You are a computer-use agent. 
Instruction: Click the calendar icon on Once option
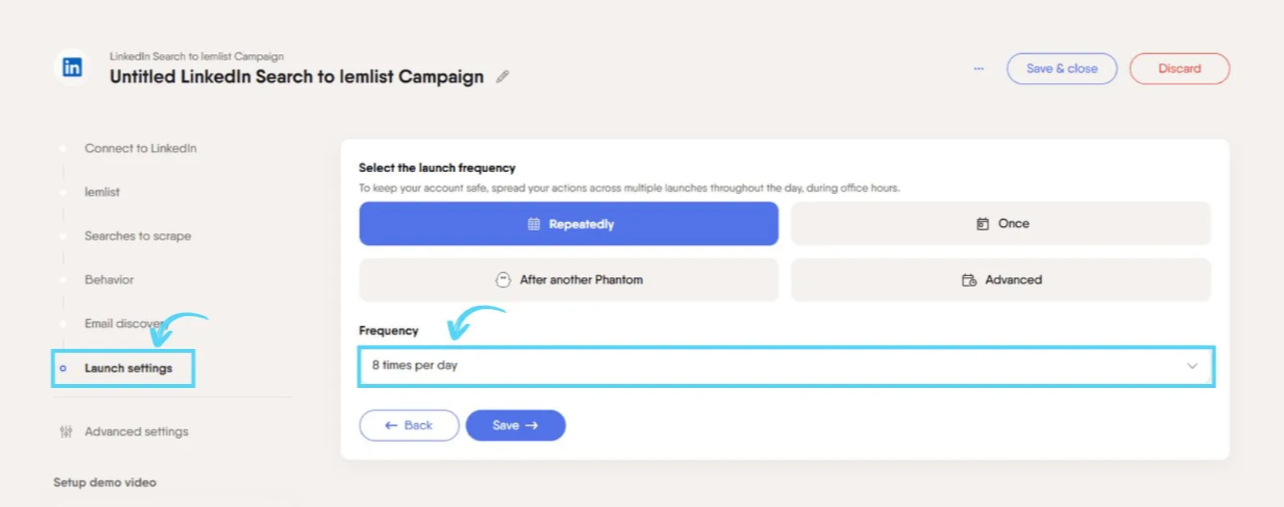click(982, 224)
